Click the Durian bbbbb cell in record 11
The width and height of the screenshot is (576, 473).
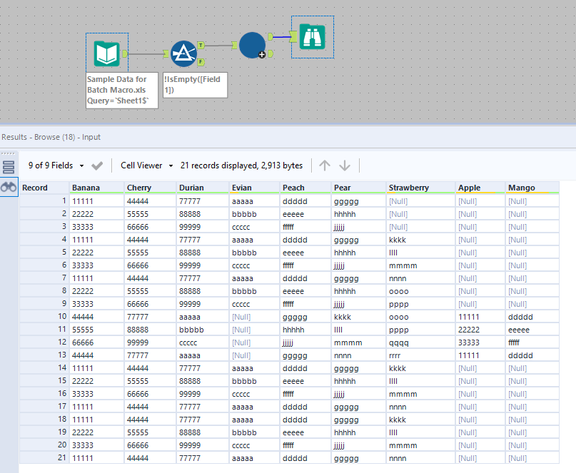point(203,330)
